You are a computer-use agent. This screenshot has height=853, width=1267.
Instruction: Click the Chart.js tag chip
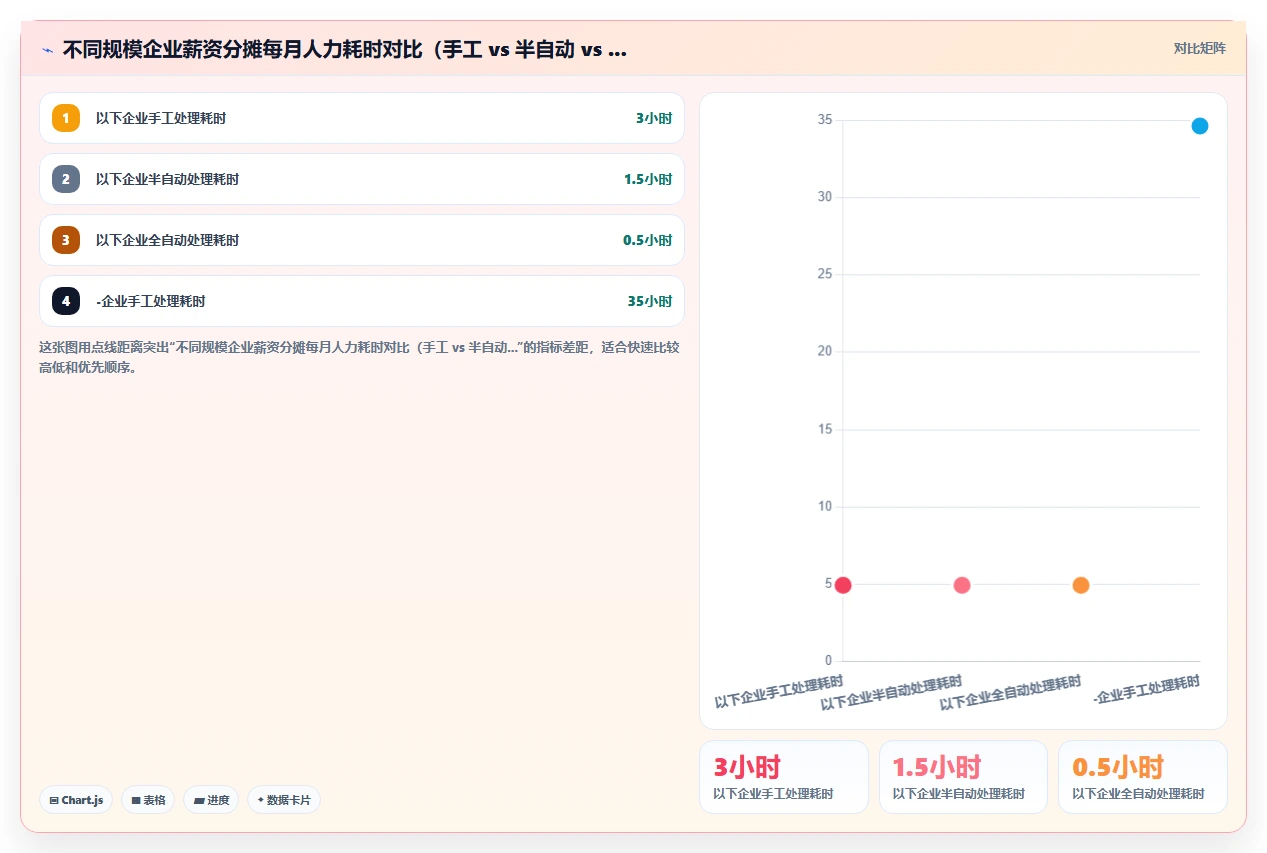76,800
